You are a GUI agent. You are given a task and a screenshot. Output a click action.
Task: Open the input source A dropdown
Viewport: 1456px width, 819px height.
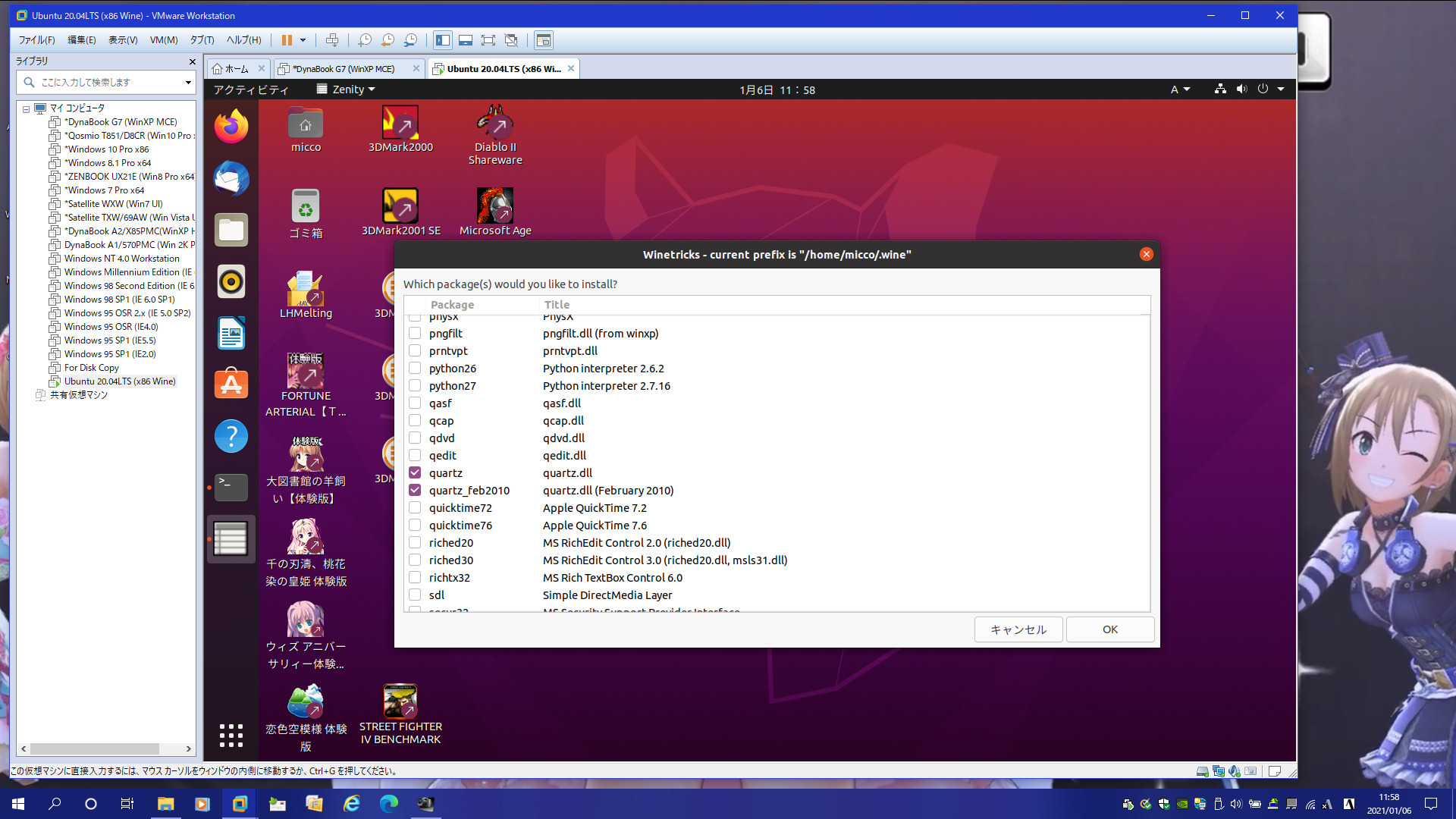1180,89
